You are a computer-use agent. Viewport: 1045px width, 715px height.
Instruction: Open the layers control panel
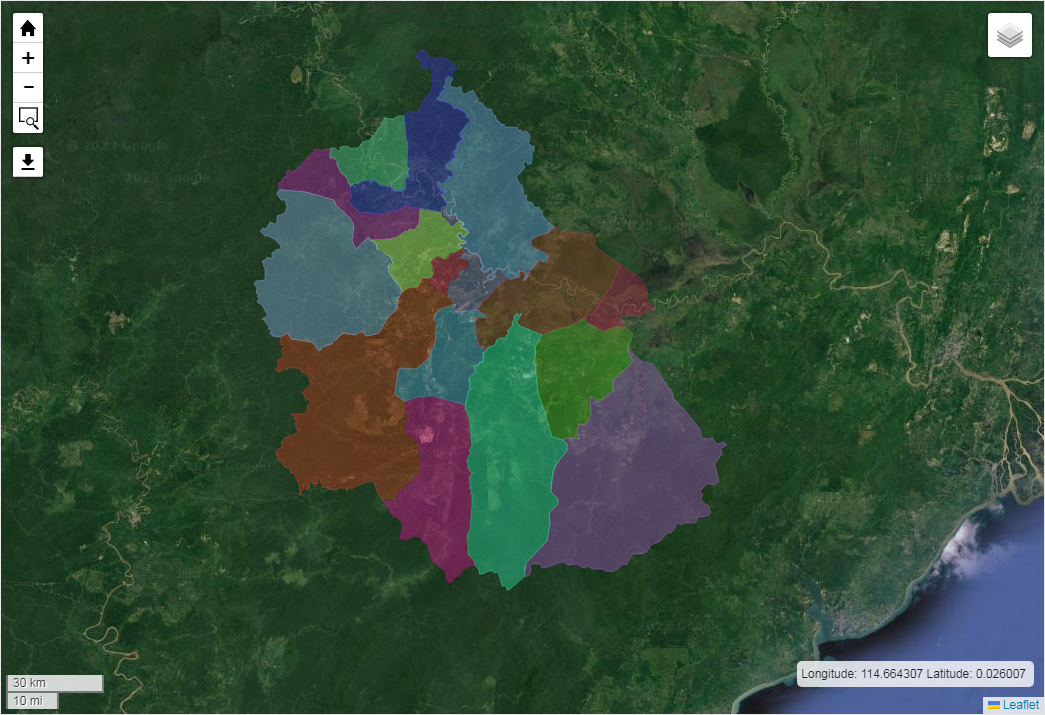[1009, 35]
